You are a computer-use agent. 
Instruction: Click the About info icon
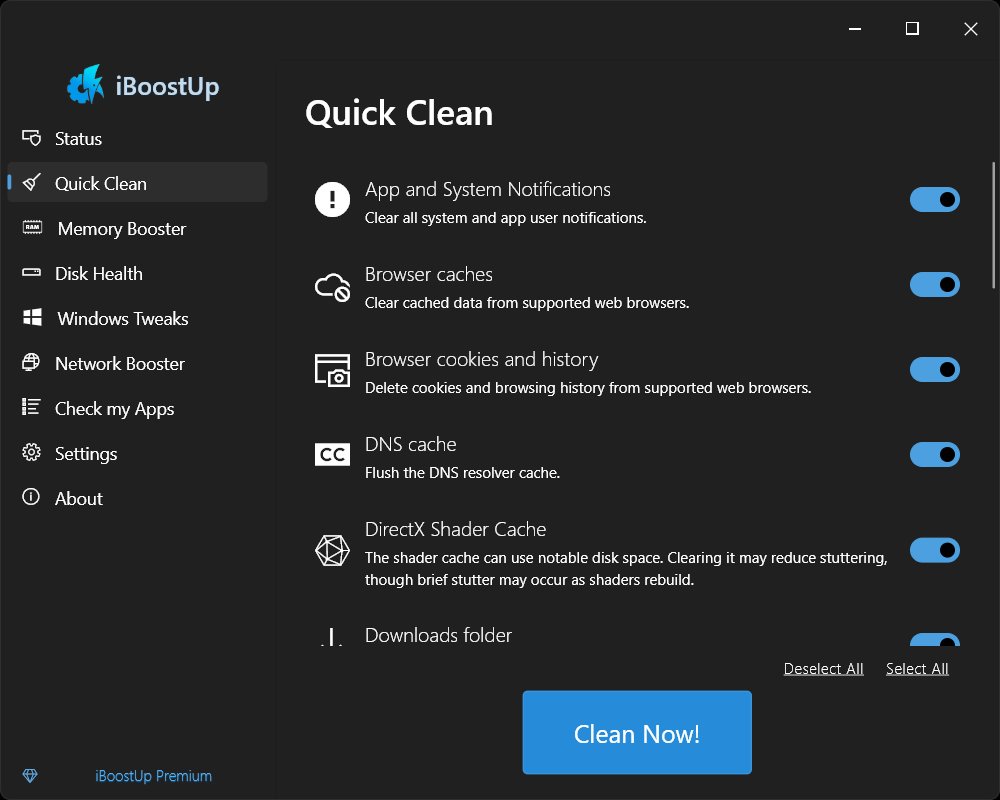point(31,497)
